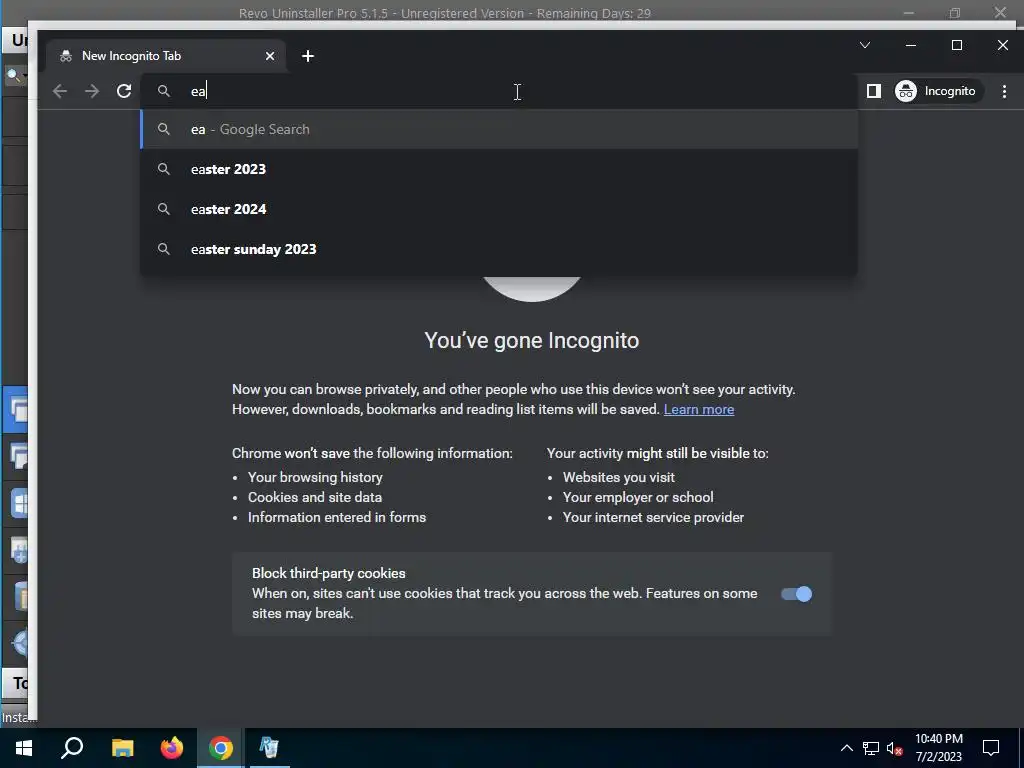Click 'Your browsing history' list item
Screen dimensions: 1024x768
315,477
